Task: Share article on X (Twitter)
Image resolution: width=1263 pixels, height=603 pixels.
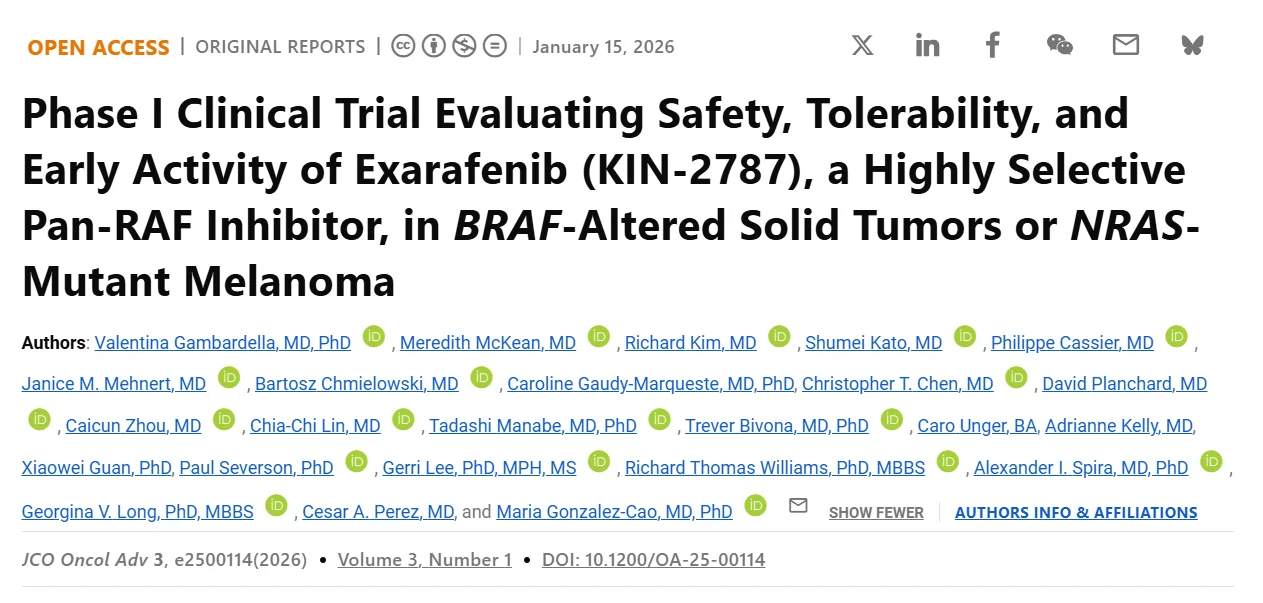Action: (x=862, y=45)
